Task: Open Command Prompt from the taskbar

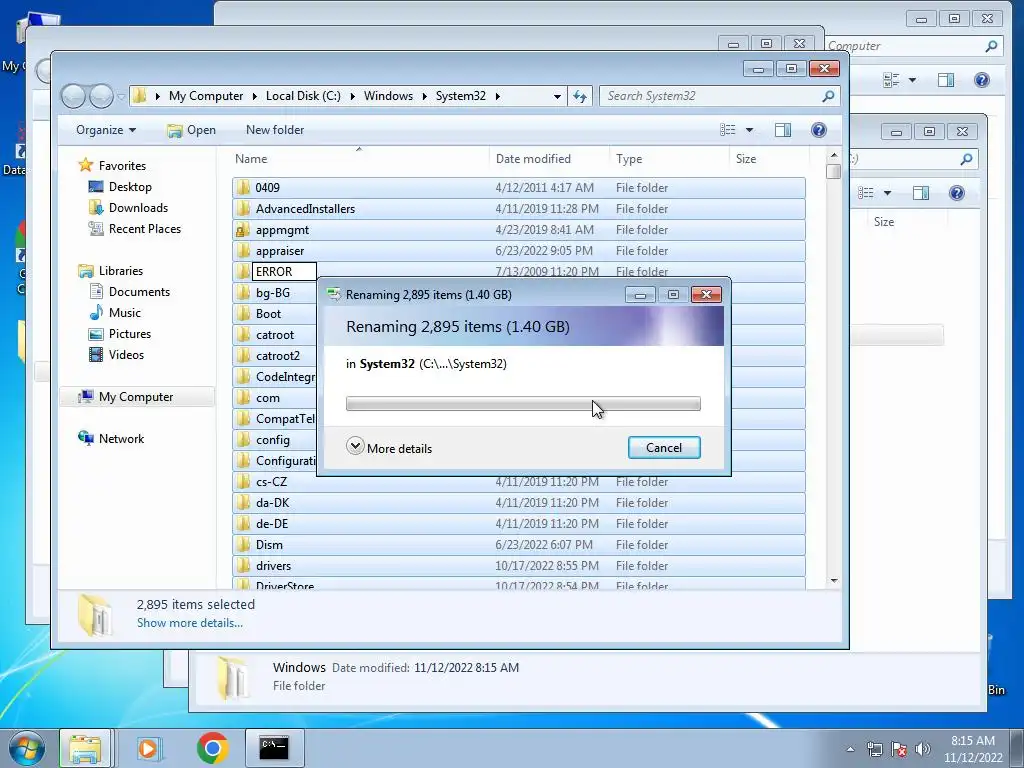Action: pyautogui.click(x=274, y=748)
